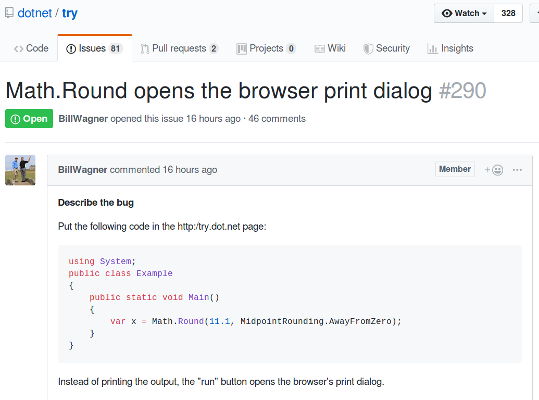539x400 pixels.
Task: Click the Projects count badge 0
Action: coord(291,48)
